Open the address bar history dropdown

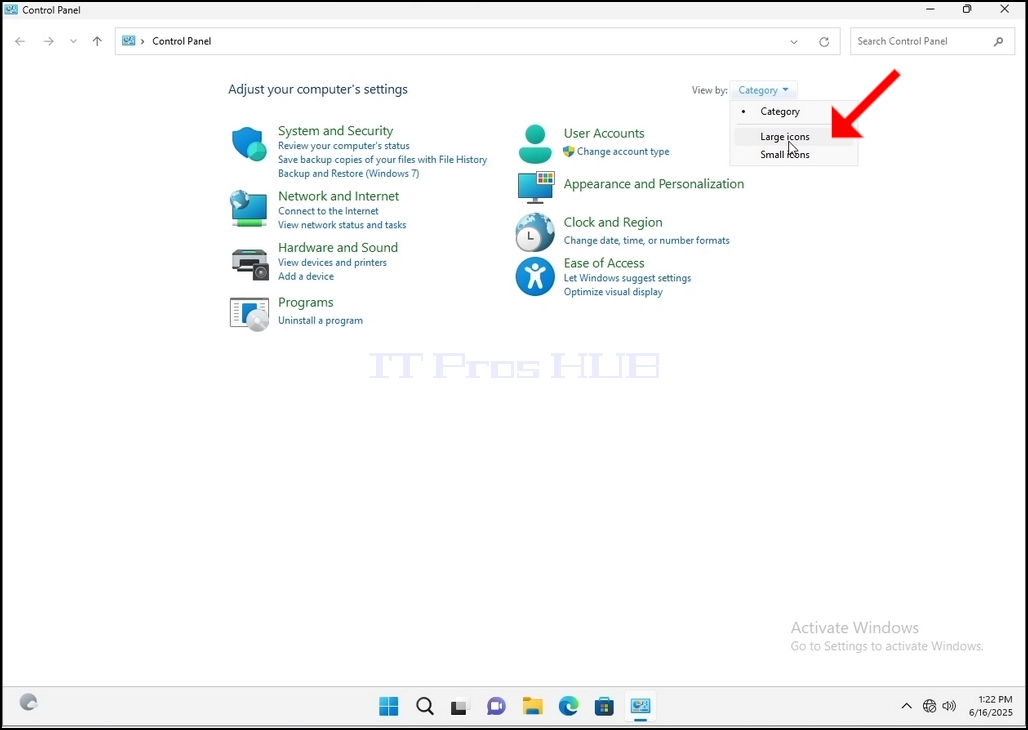tap(794, 42)
